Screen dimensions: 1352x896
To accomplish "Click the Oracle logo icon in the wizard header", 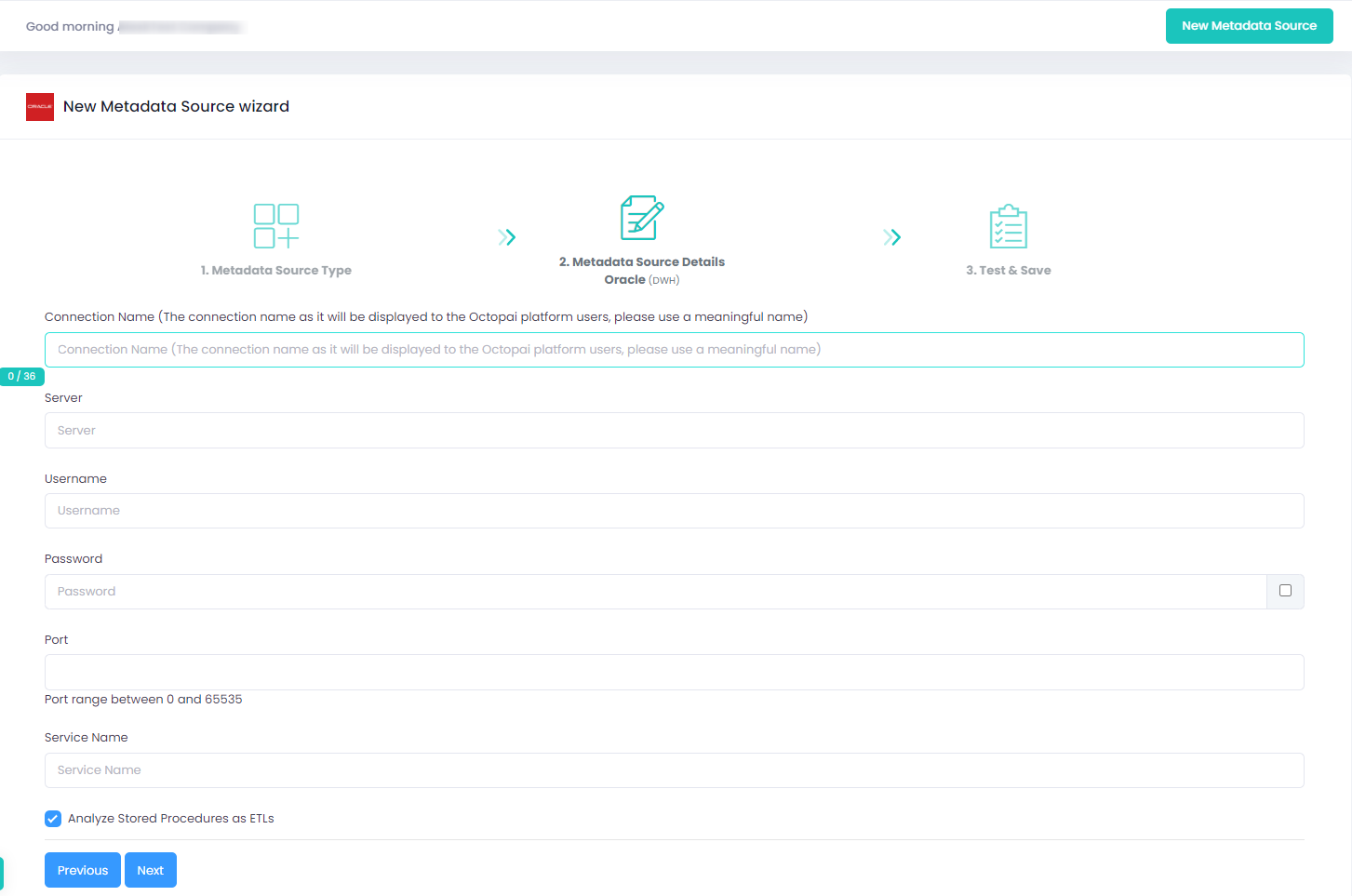I will [40, 106].
